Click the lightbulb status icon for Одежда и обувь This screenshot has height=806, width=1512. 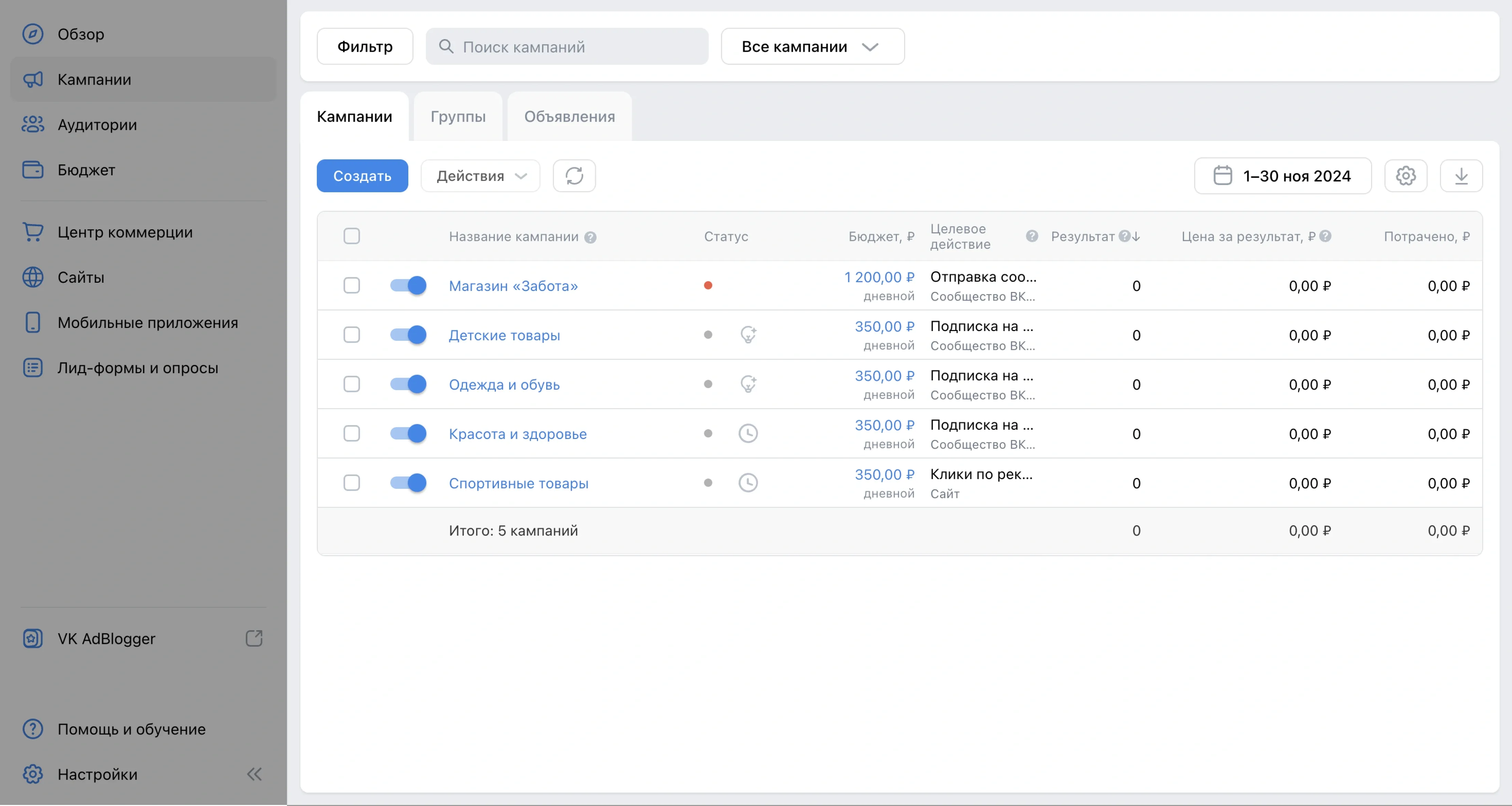tap(748, 384)
